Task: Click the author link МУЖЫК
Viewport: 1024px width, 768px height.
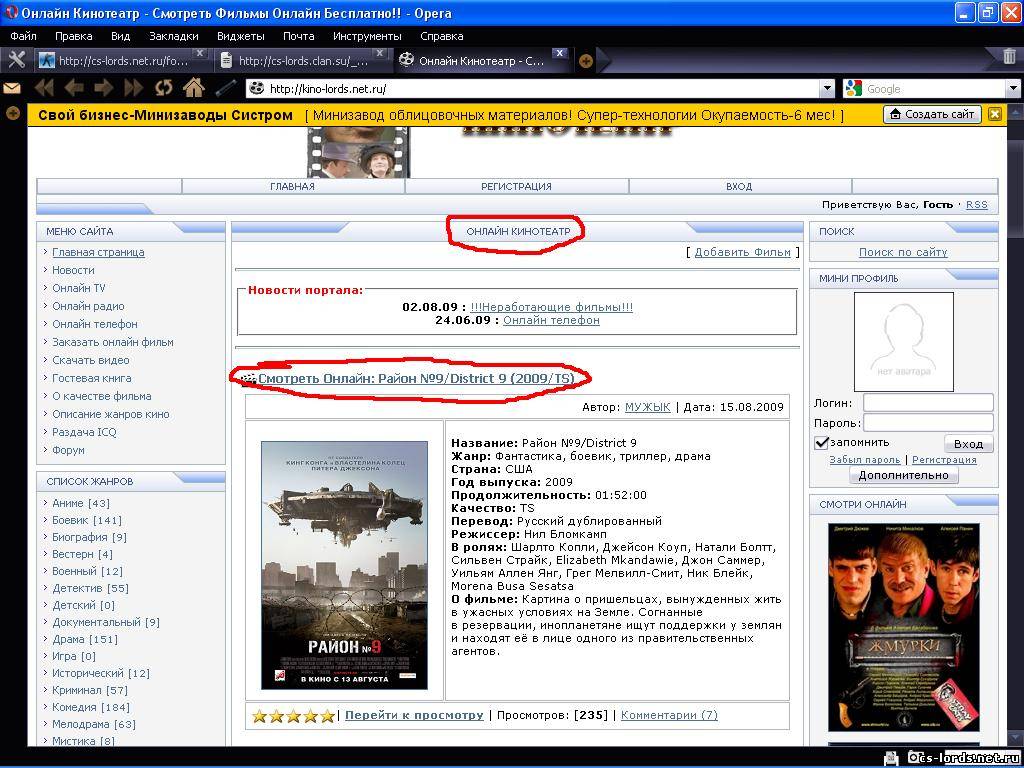Action: 648,407
